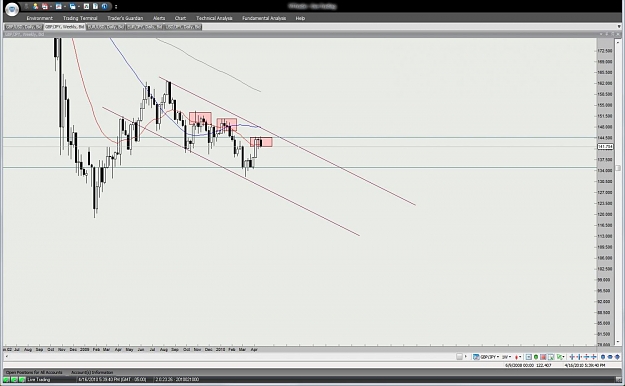Viewport: 625px width, 386px height.
Task: Select the rightmost red rectangle on the chart
Action: coord(261,142)
